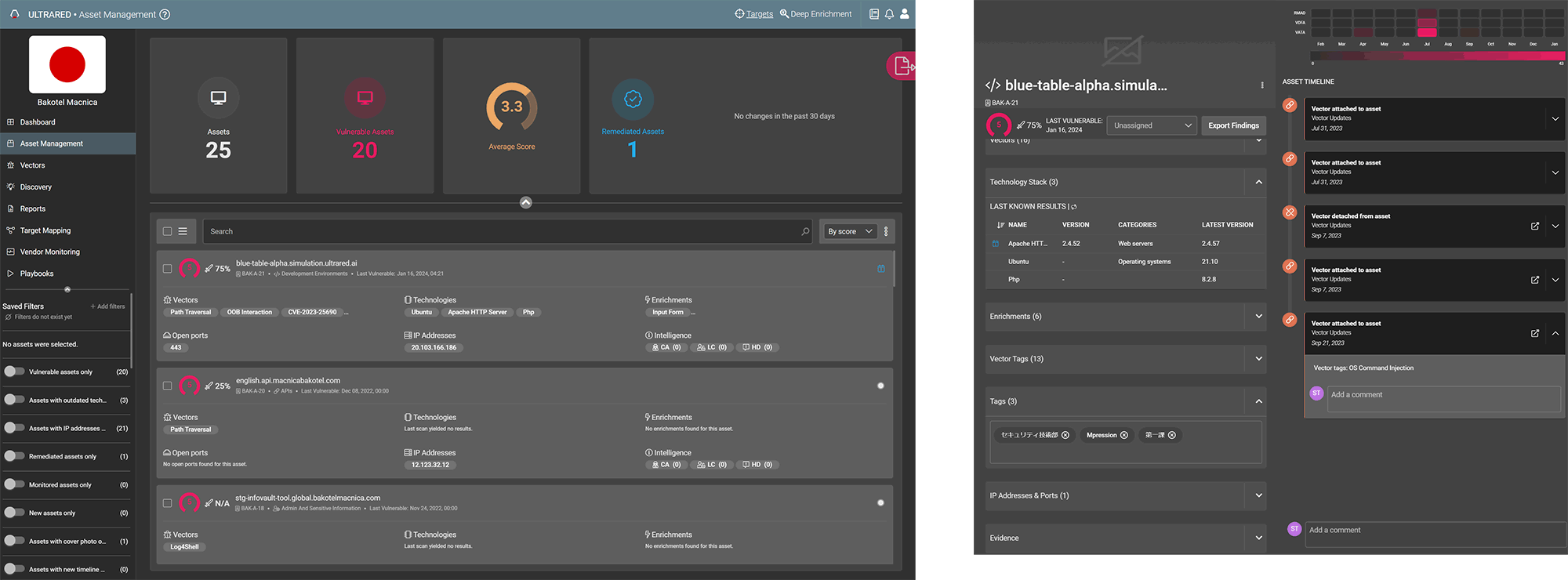This screenshot has width=1568, height=580.
Task: Click Export Findings button
Action: point(1233,125)
